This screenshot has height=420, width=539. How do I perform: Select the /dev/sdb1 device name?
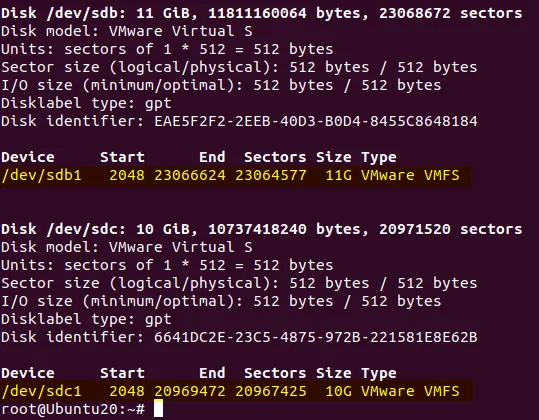click(x=41, y=175)
